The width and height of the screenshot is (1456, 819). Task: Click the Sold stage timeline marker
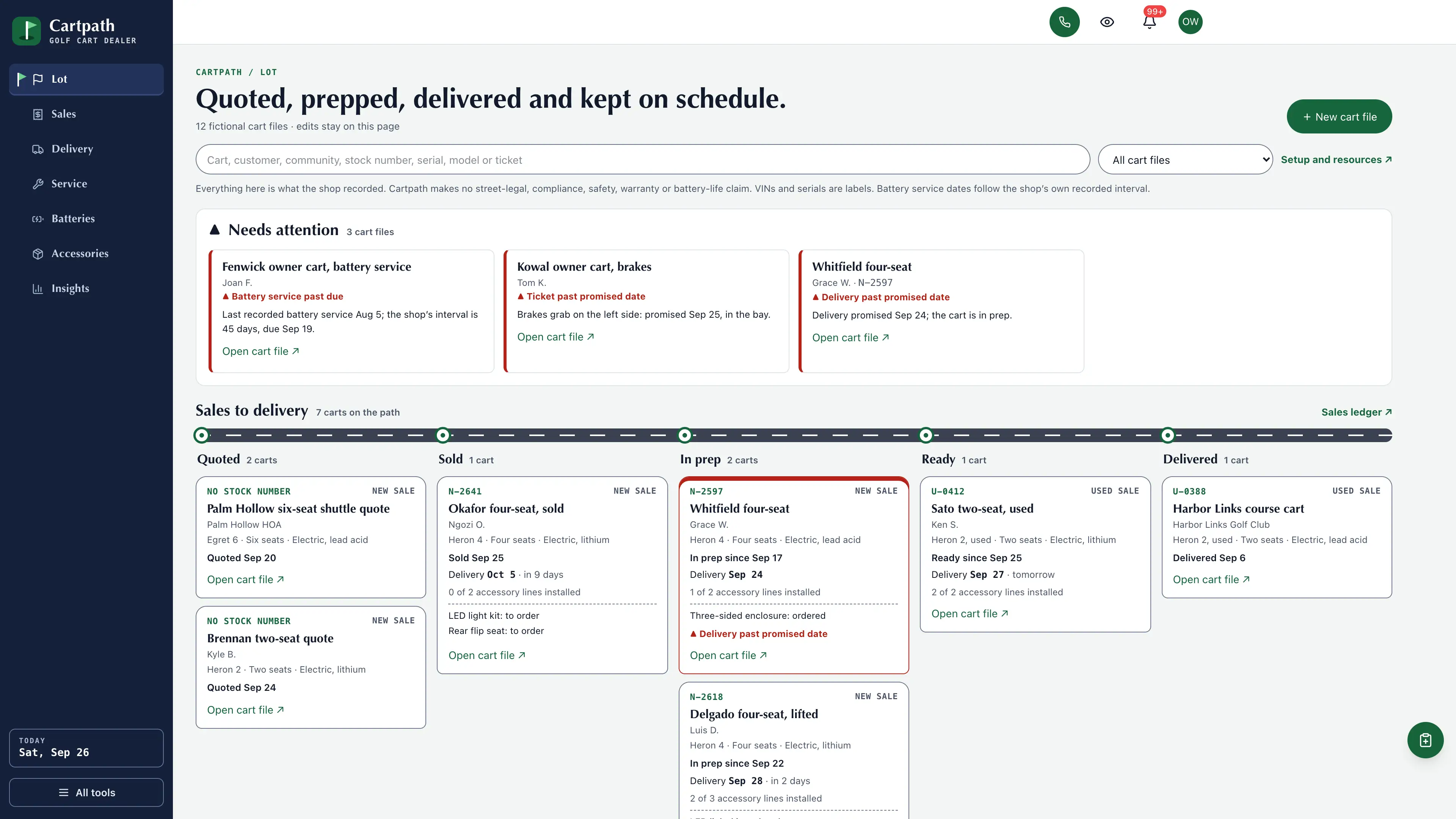(x=443, y=435)
